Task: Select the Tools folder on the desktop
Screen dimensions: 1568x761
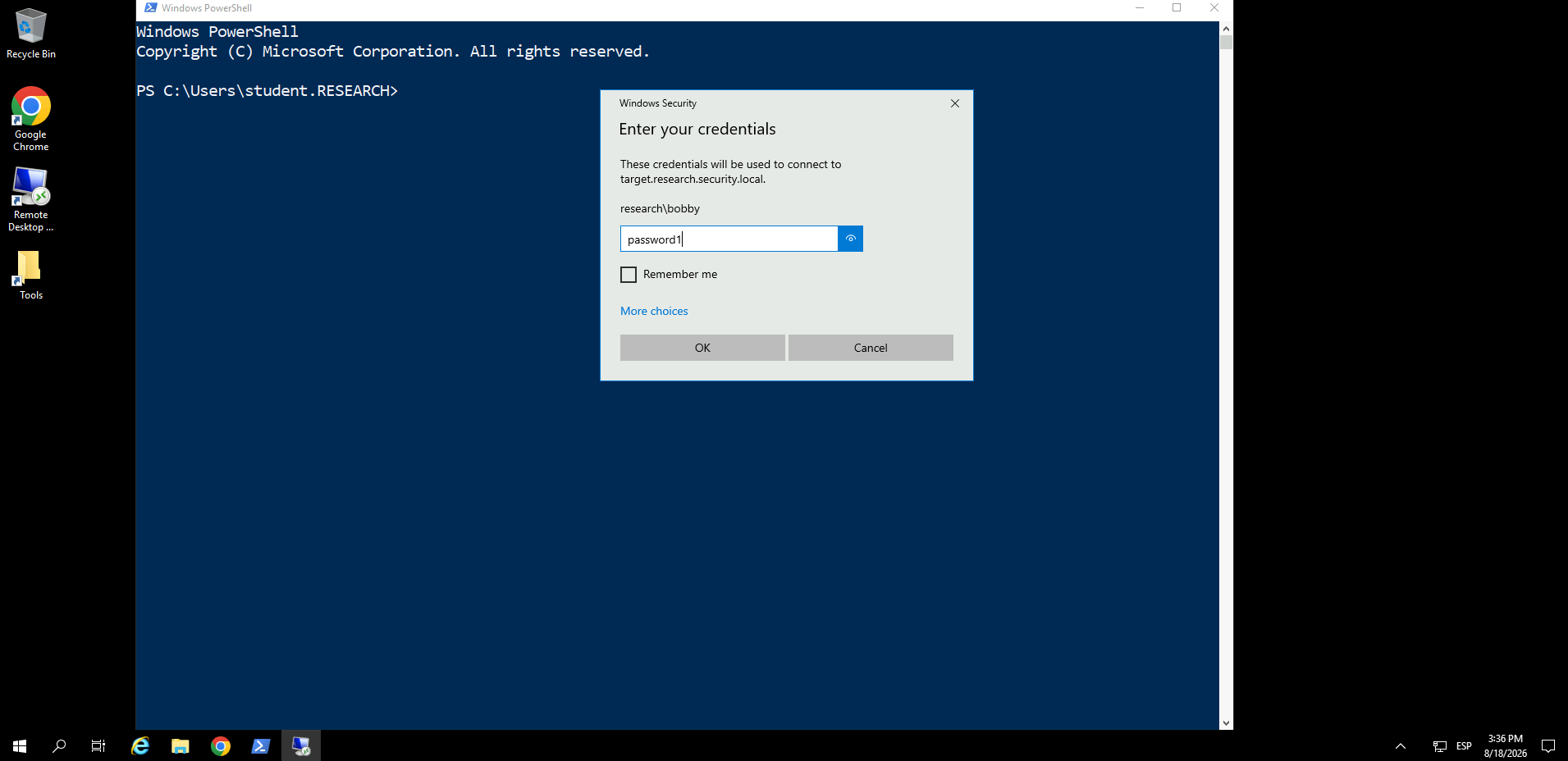Action: (x=31, y=275)
